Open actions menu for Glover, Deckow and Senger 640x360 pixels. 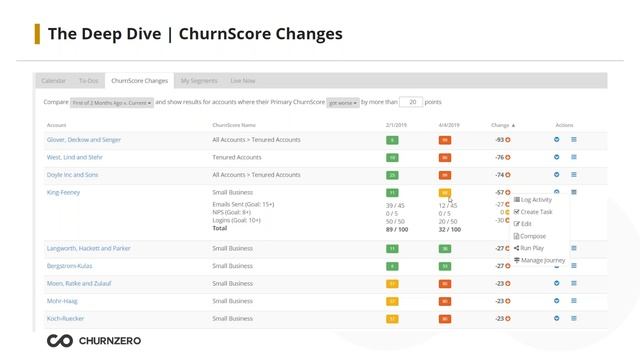pos(573,140)
